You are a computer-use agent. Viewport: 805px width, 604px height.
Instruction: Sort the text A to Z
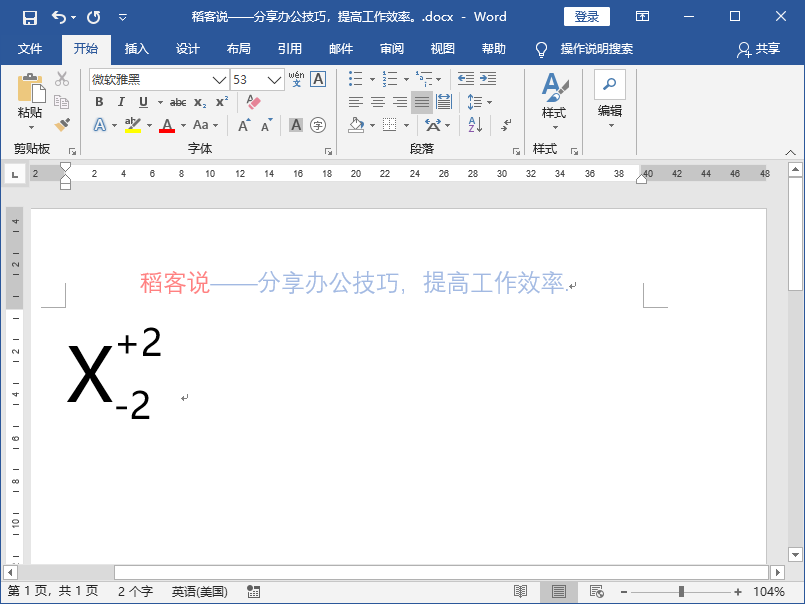pos(475,125)
